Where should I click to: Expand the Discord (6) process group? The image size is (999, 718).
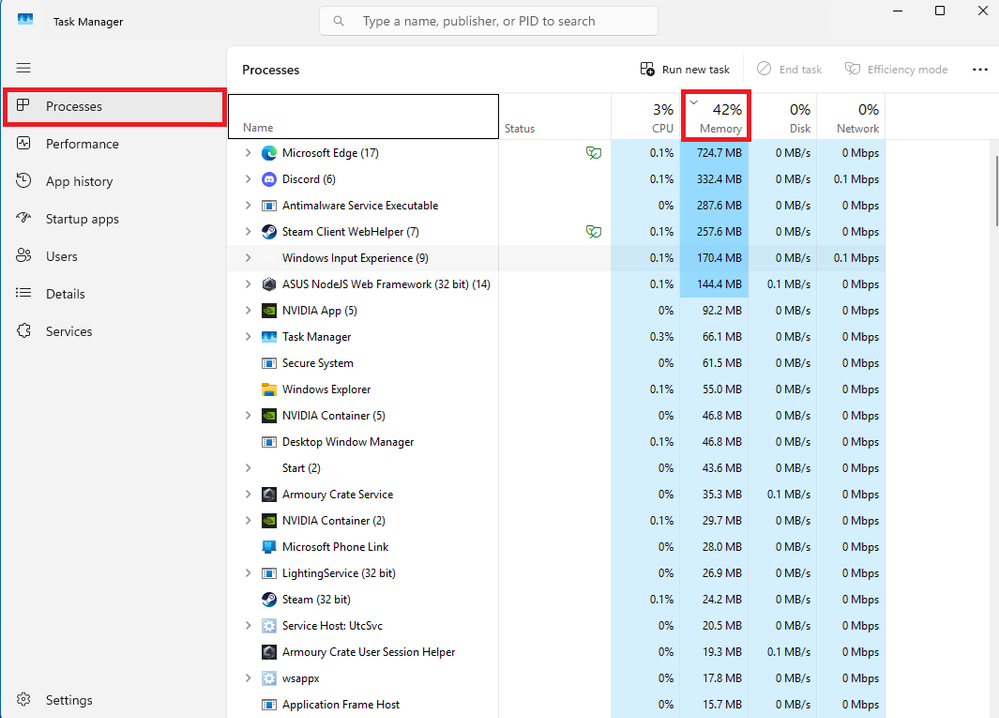point(248,179)
